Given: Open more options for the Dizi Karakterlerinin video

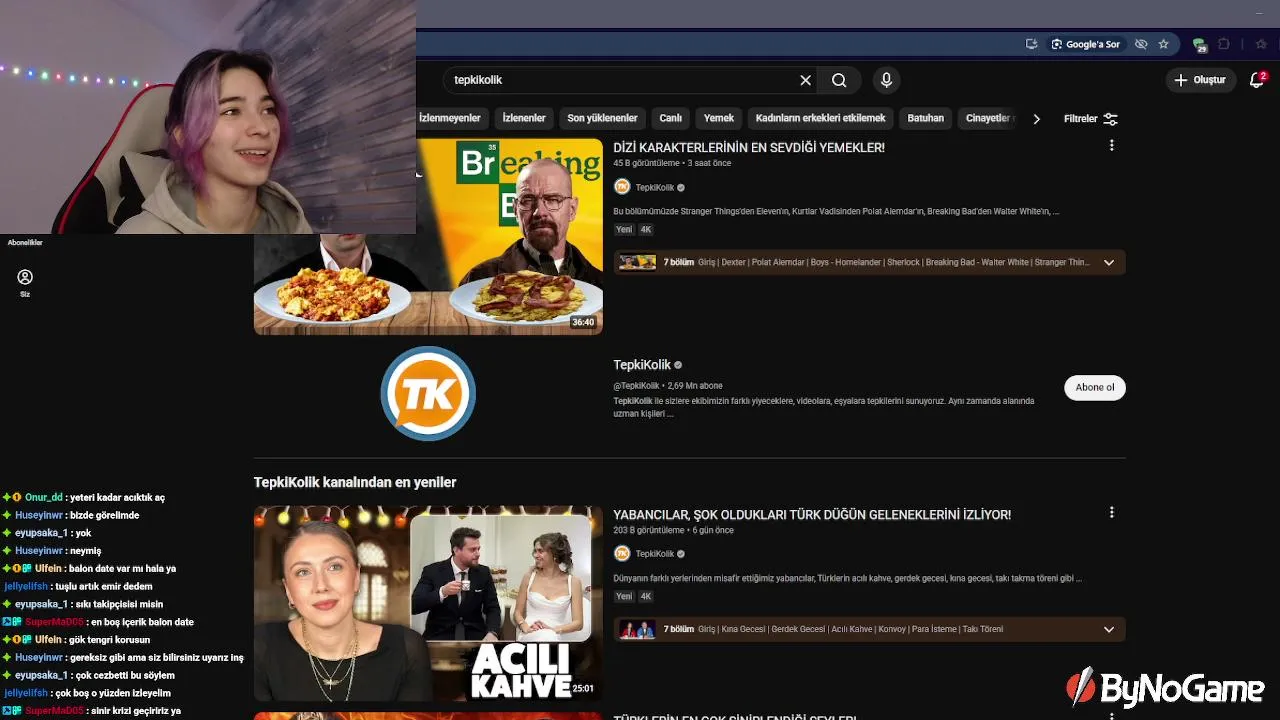Looking at the screenshot, I should [x=1111, y=146].
